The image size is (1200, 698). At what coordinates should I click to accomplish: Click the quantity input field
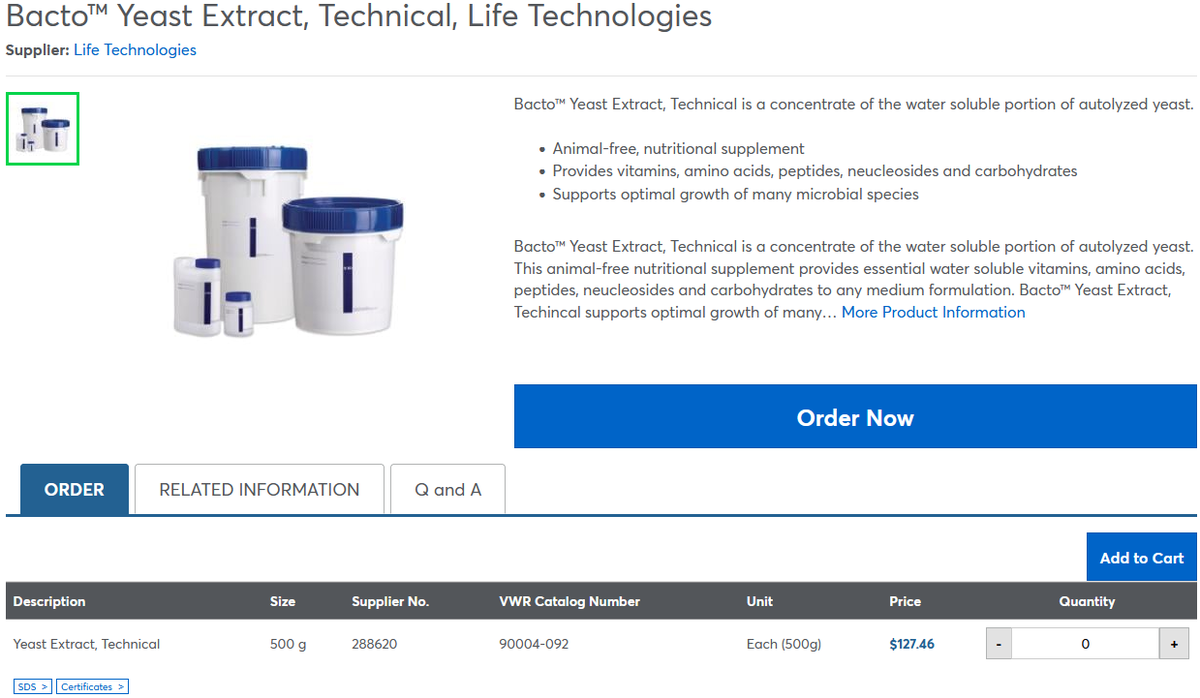pyautogui.click(x=1086, y=644)
